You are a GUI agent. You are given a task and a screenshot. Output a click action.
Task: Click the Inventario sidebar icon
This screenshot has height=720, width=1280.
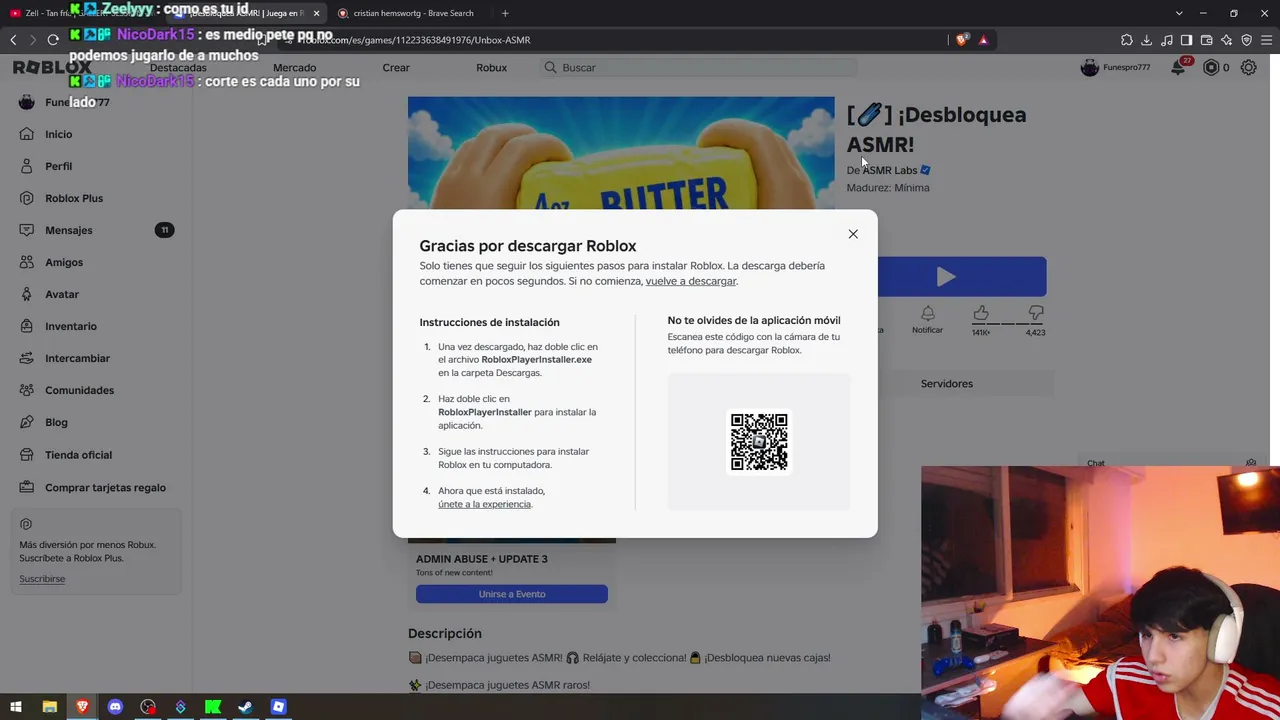26,326
